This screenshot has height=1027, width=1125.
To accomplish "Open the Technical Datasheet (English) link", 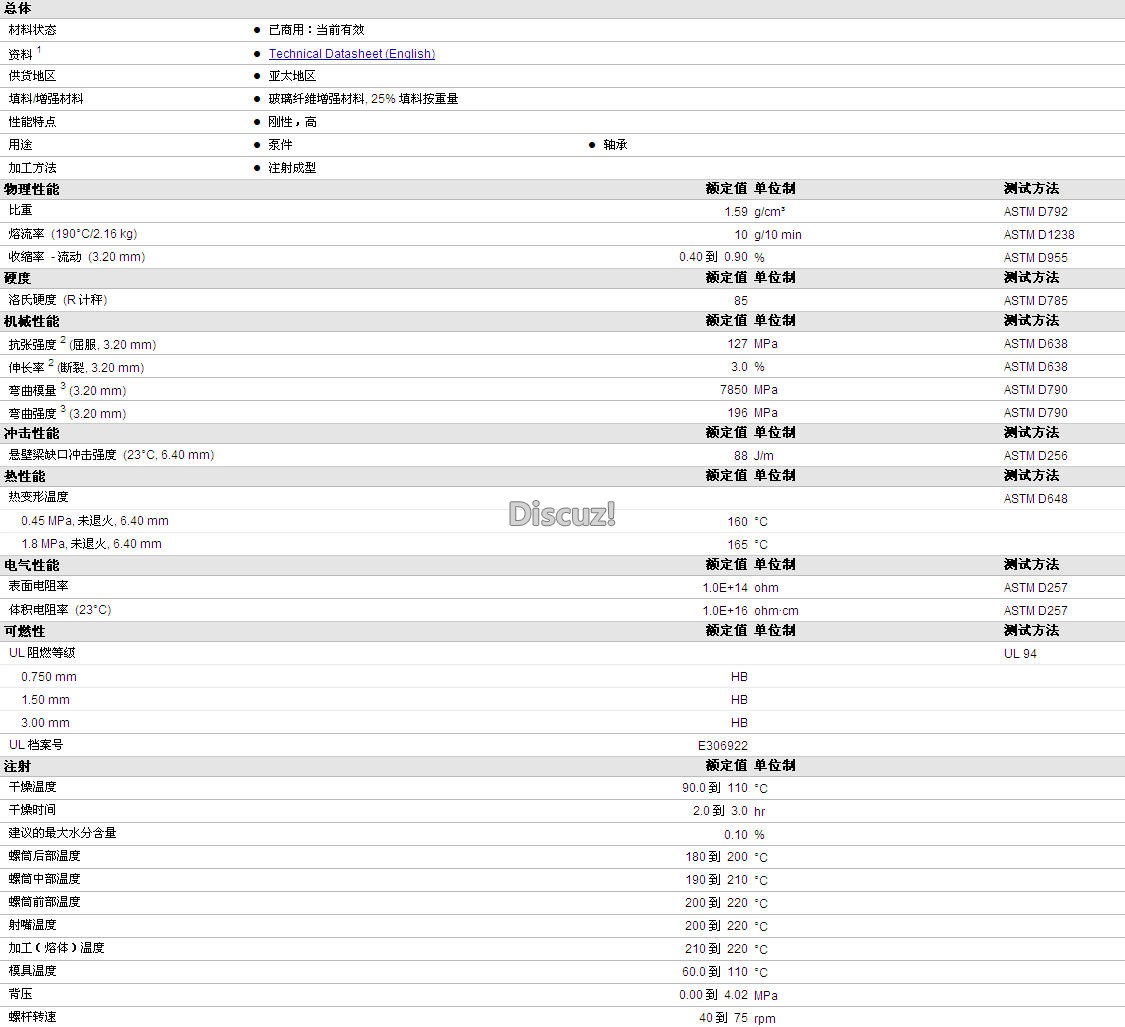I will 352,54.
